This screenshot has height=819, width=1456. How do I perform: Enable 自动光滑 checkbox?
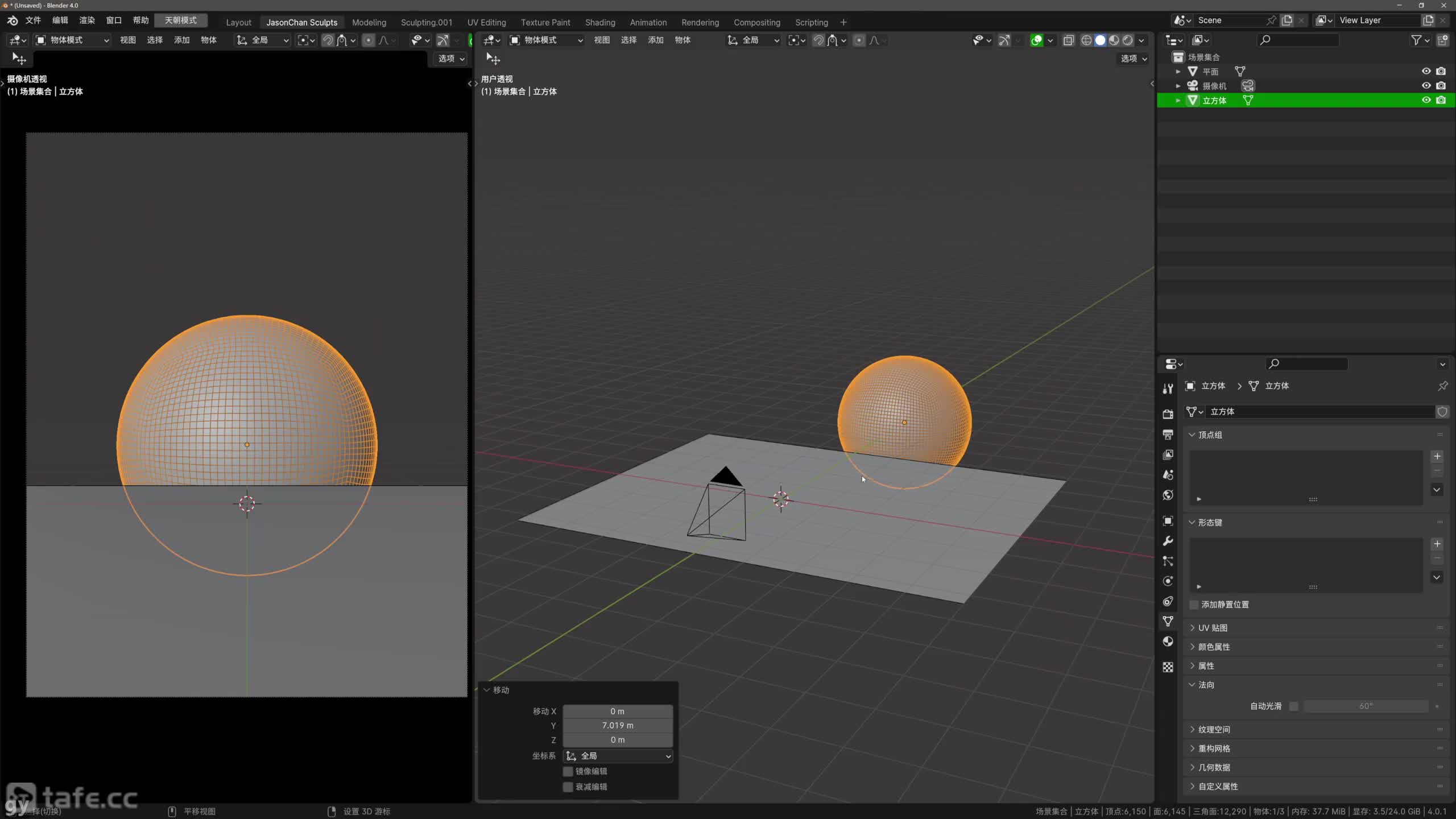(x=1294, y=706)
